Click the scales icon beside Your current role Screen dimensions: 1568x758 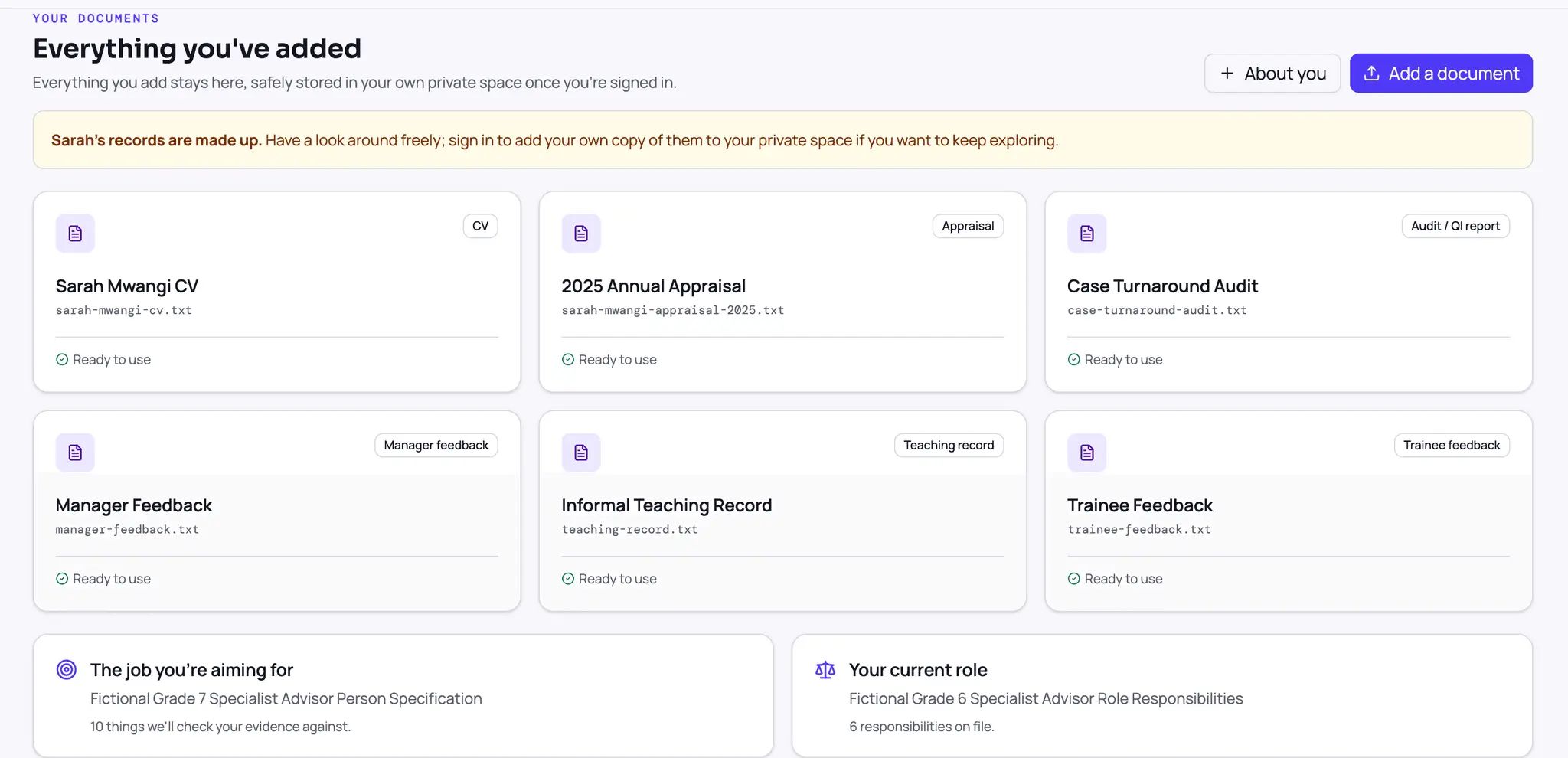tap(825, 670)
